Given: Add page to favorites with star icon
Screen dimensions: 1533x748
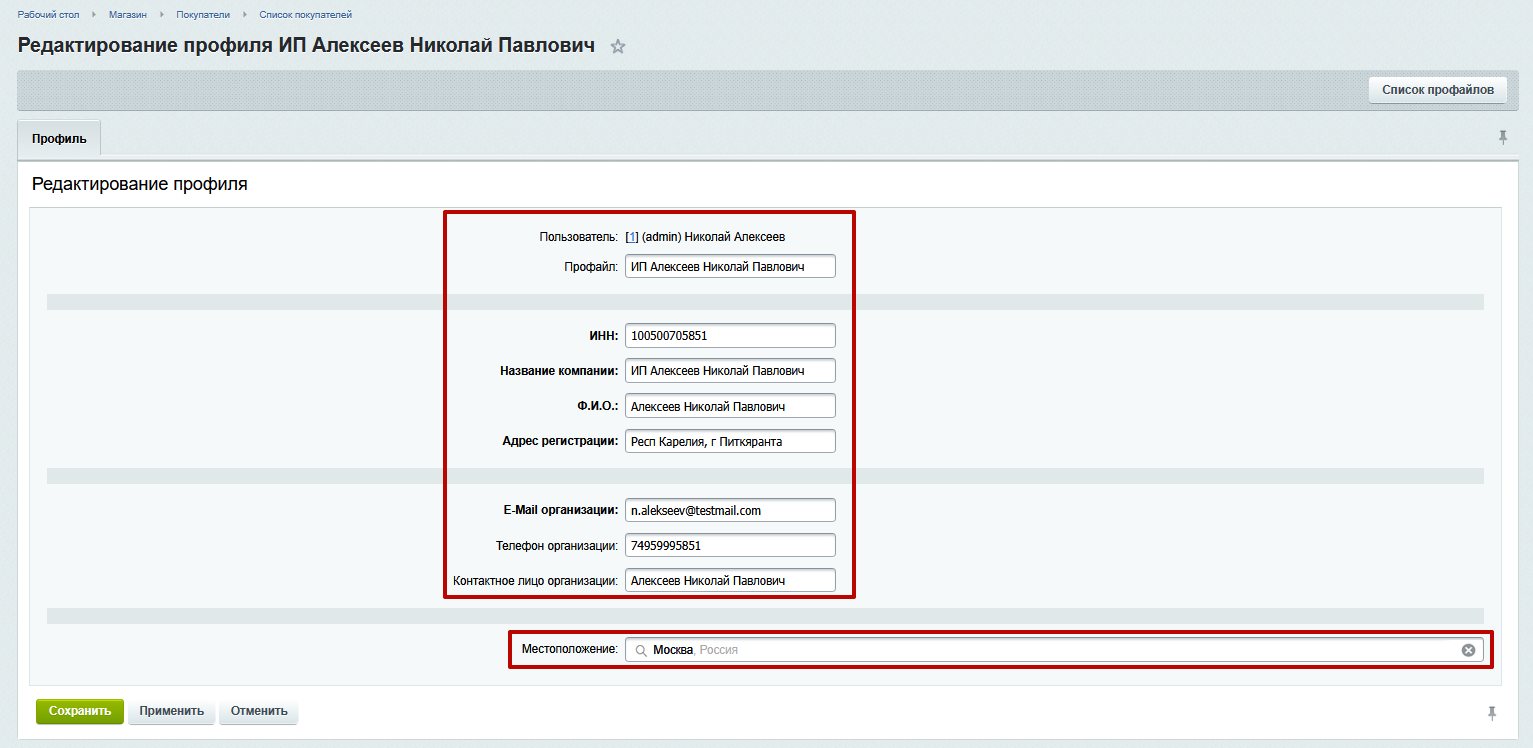Looking at the screenshot, I should (x=618, y=46).
